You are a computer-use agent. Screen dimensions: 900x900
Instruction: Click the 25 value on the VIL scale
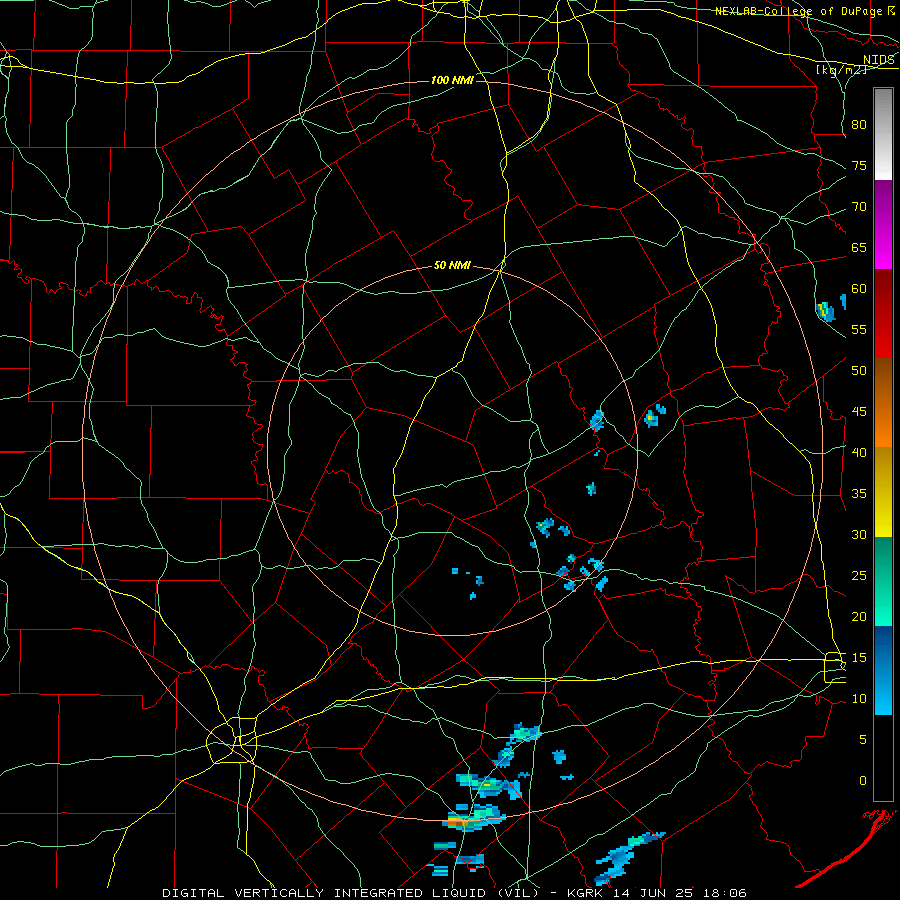click(x=859, y=576)
